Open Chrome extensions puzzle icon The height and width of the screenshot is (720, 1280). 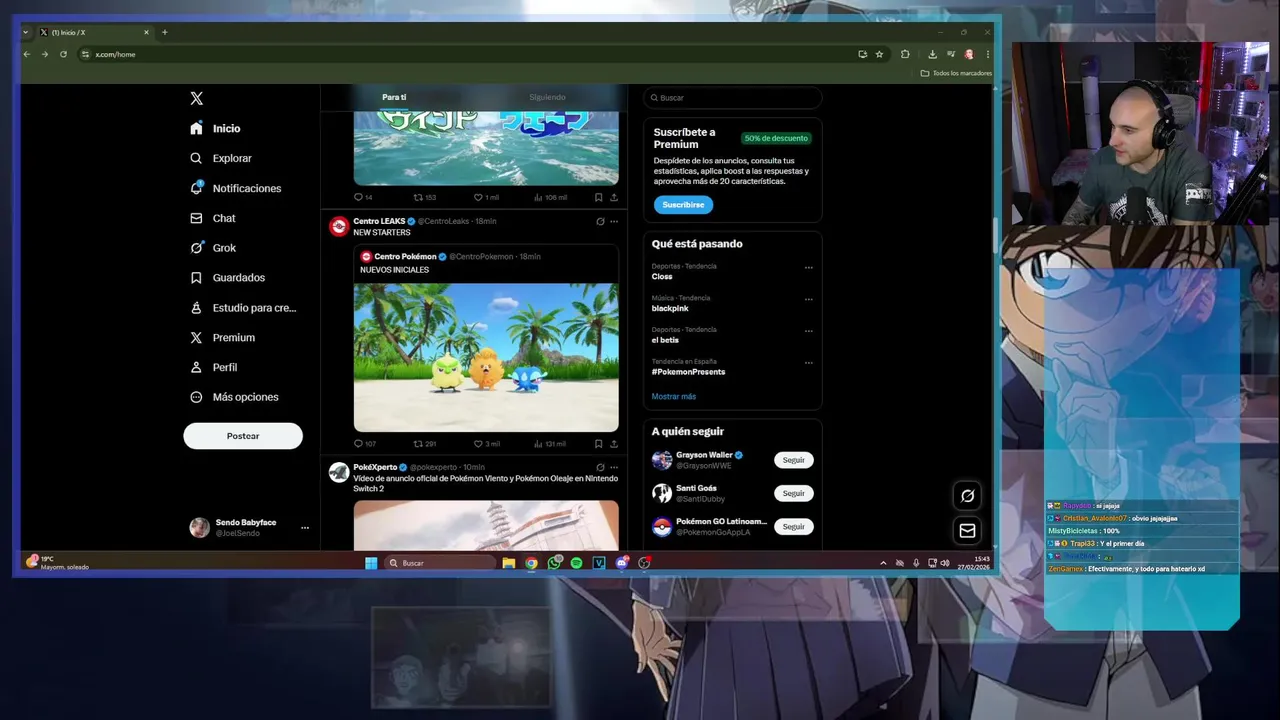905,54
